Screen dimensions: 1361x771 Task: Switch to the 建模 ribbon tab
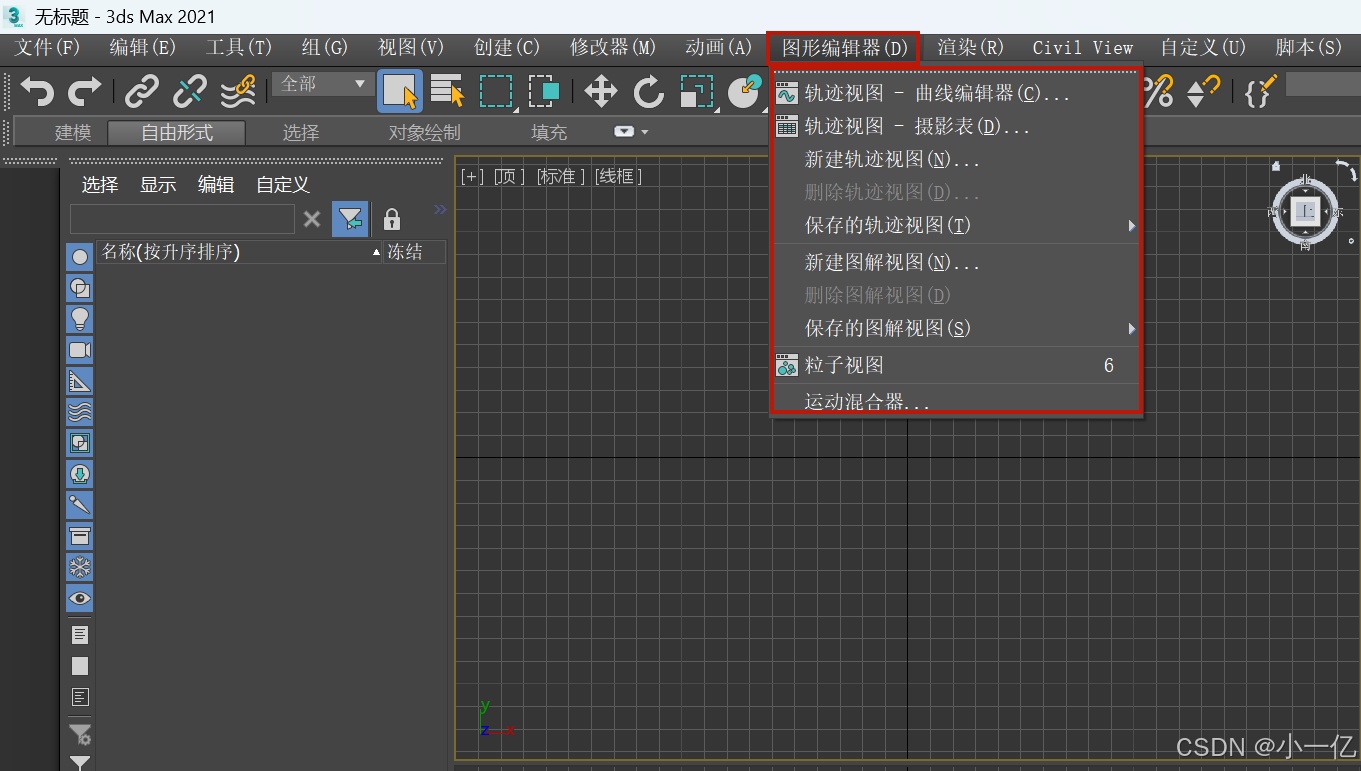(73, 132)
